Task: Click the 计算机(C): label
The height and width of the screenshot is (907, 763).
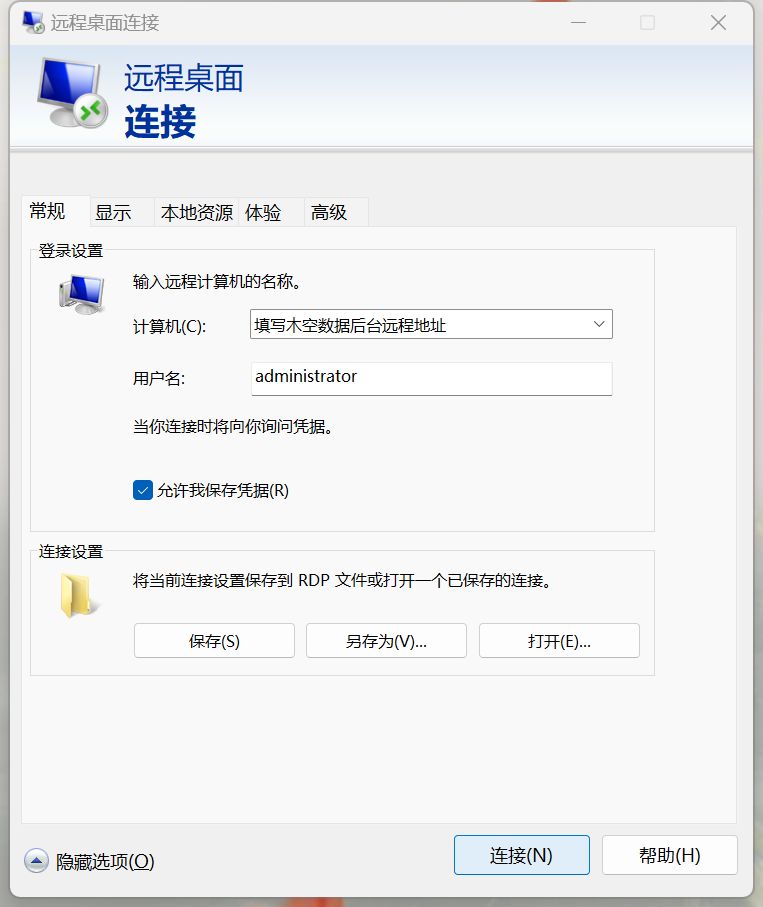Action: 169,326
